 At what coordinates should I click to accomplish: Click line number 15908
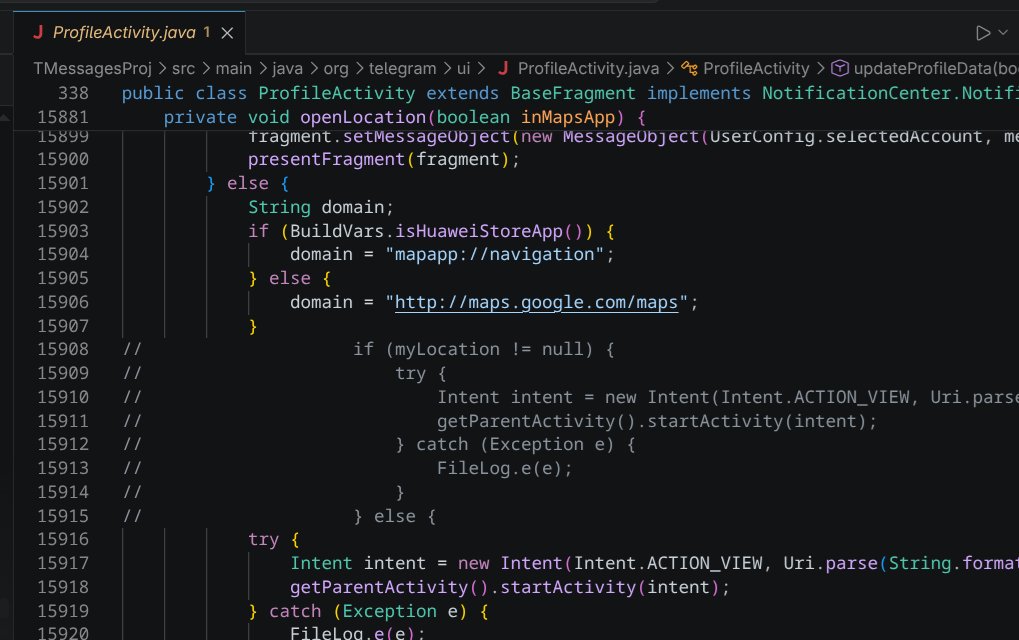(63, 350)
